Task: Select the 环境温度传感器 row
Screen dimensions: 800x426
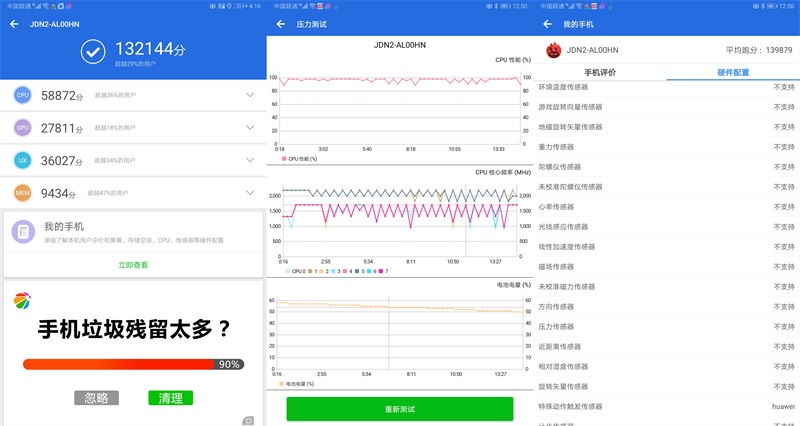Action: 667,87
